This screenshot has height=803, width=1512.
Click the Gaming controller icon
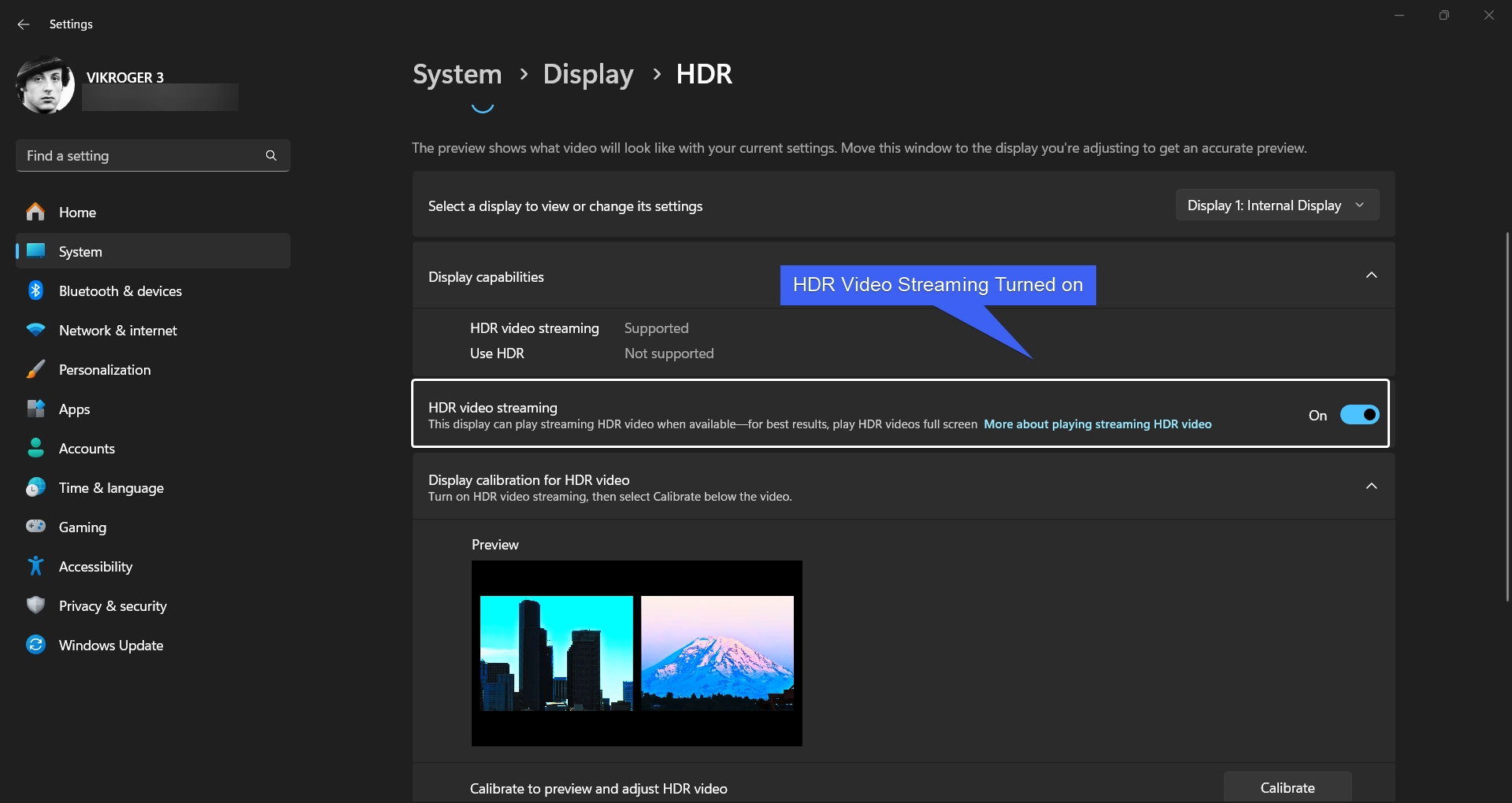pyautogui.click(x=35, y=526)
